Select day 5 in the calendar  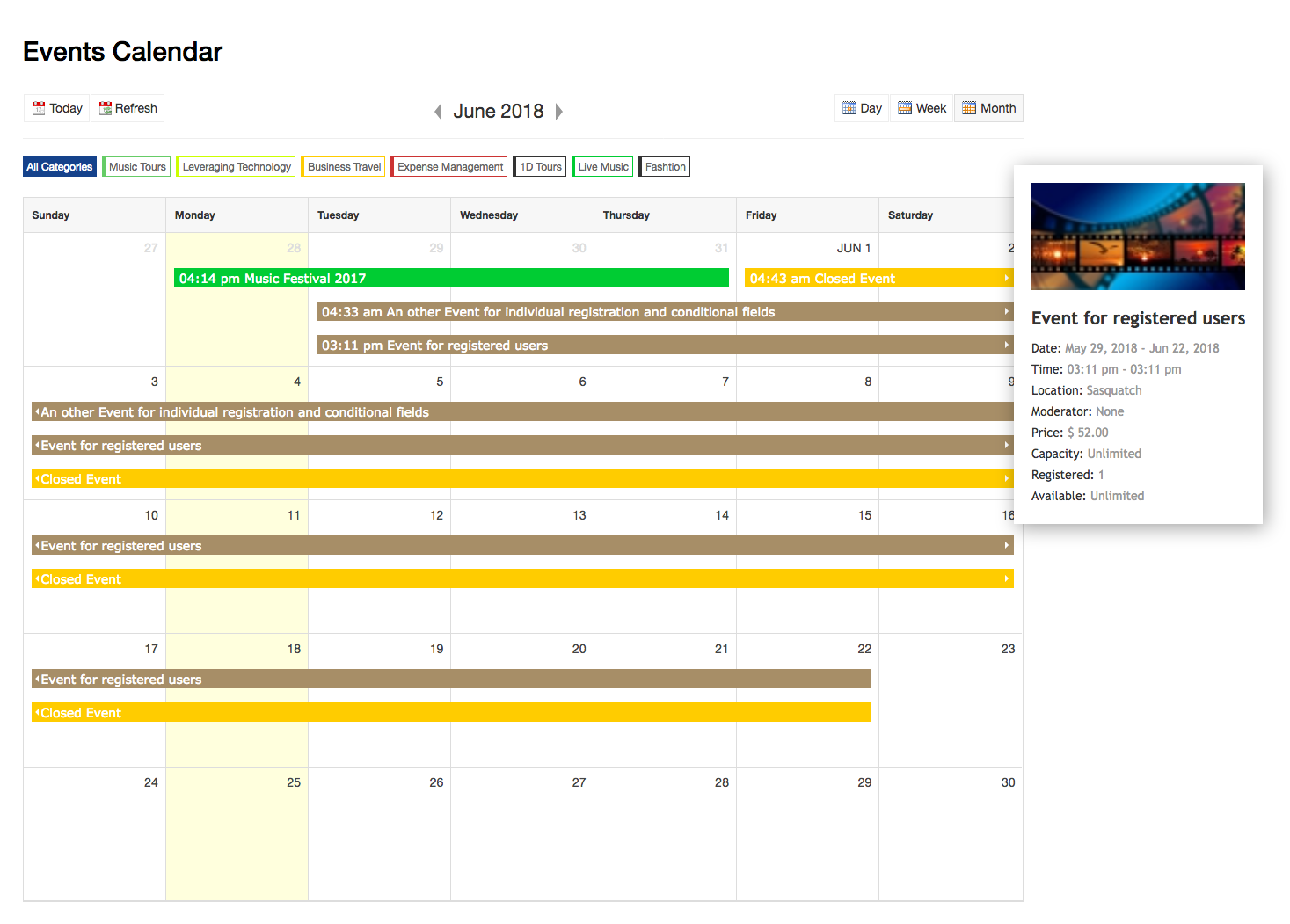(440, 382)
